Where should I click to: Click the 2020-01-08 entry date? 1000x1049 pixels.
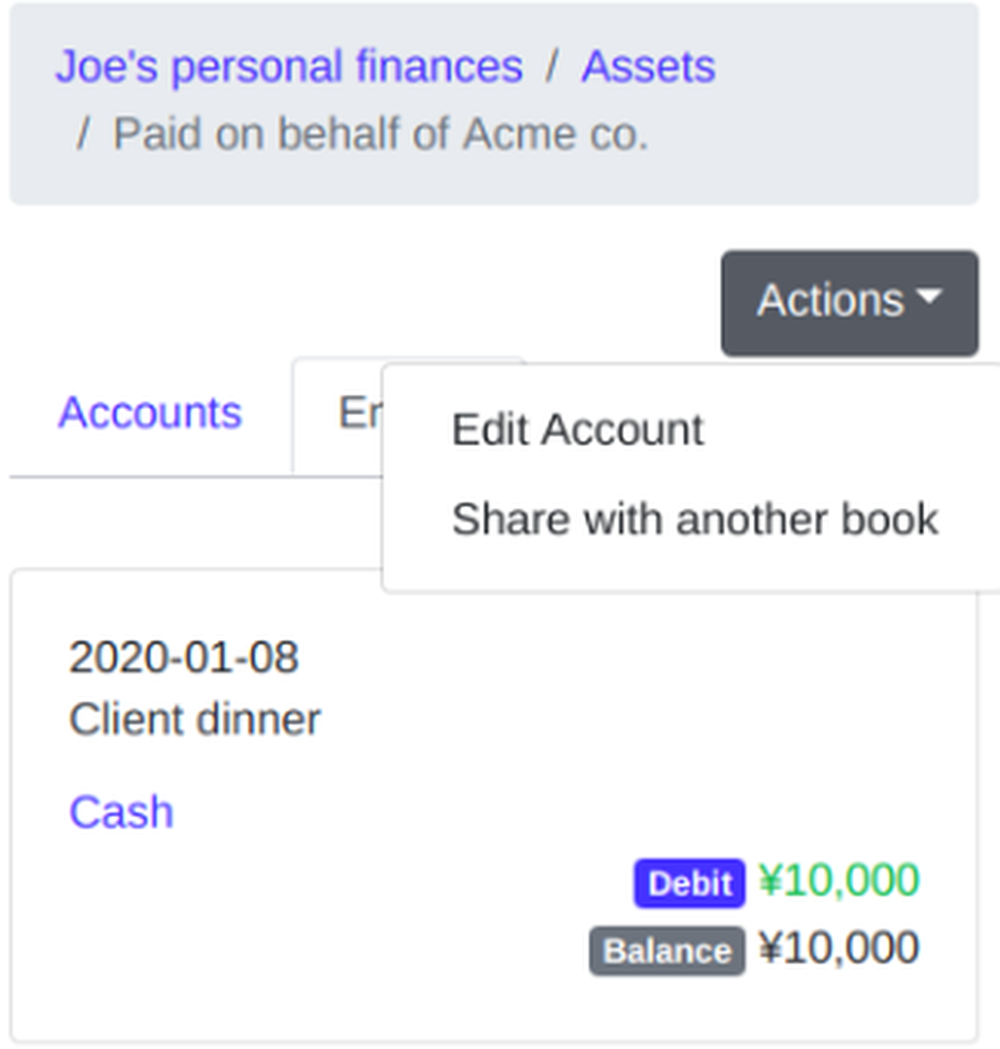[x=184, y=657]
